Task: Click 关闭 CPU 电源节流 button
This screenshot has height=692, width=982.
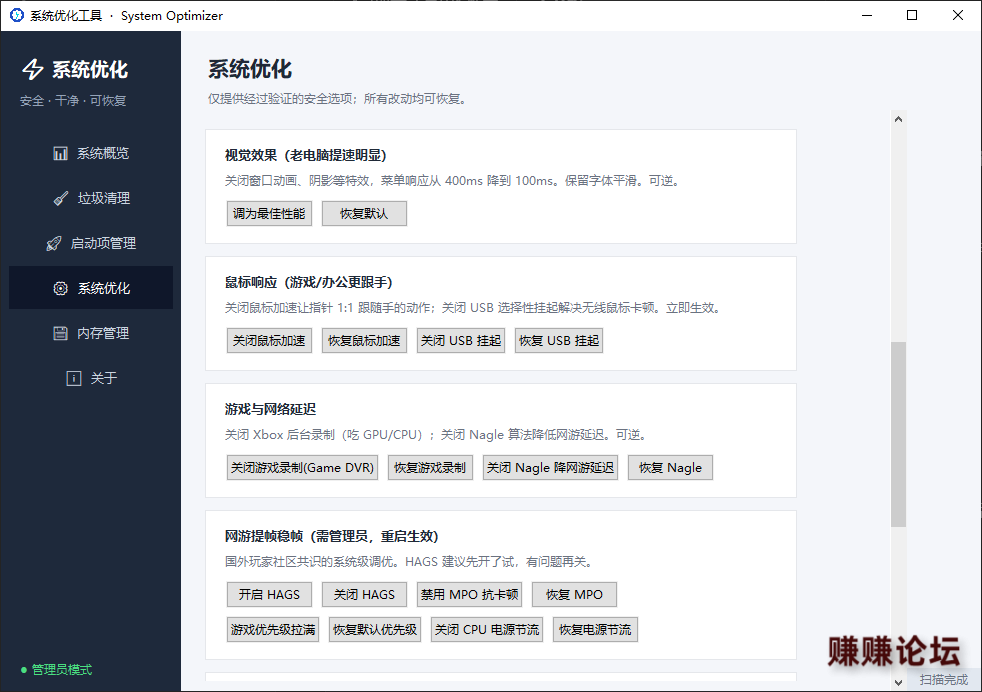Action: (x=487, y=630)
